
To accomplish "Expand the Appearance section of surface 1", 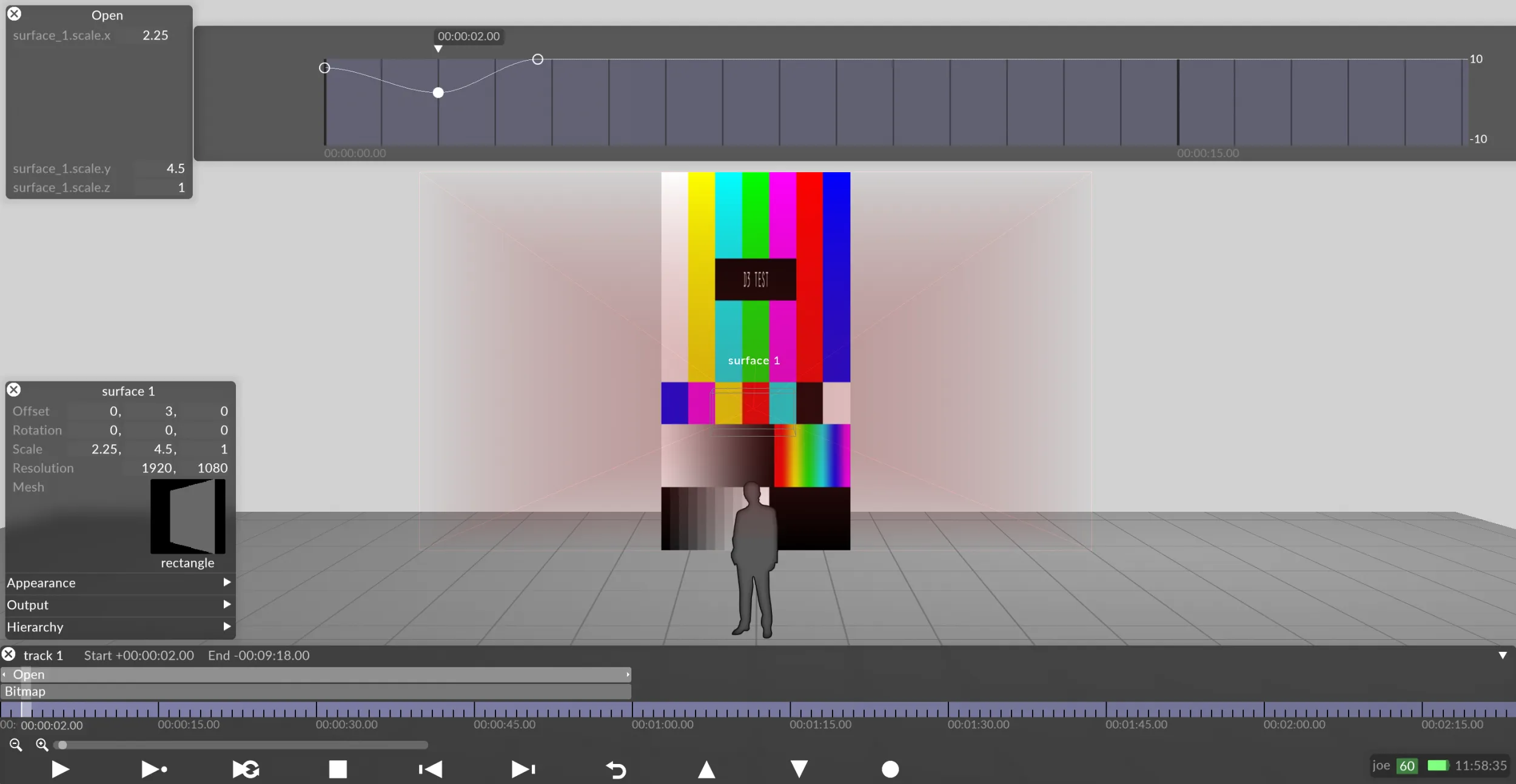I will [119, 583].
